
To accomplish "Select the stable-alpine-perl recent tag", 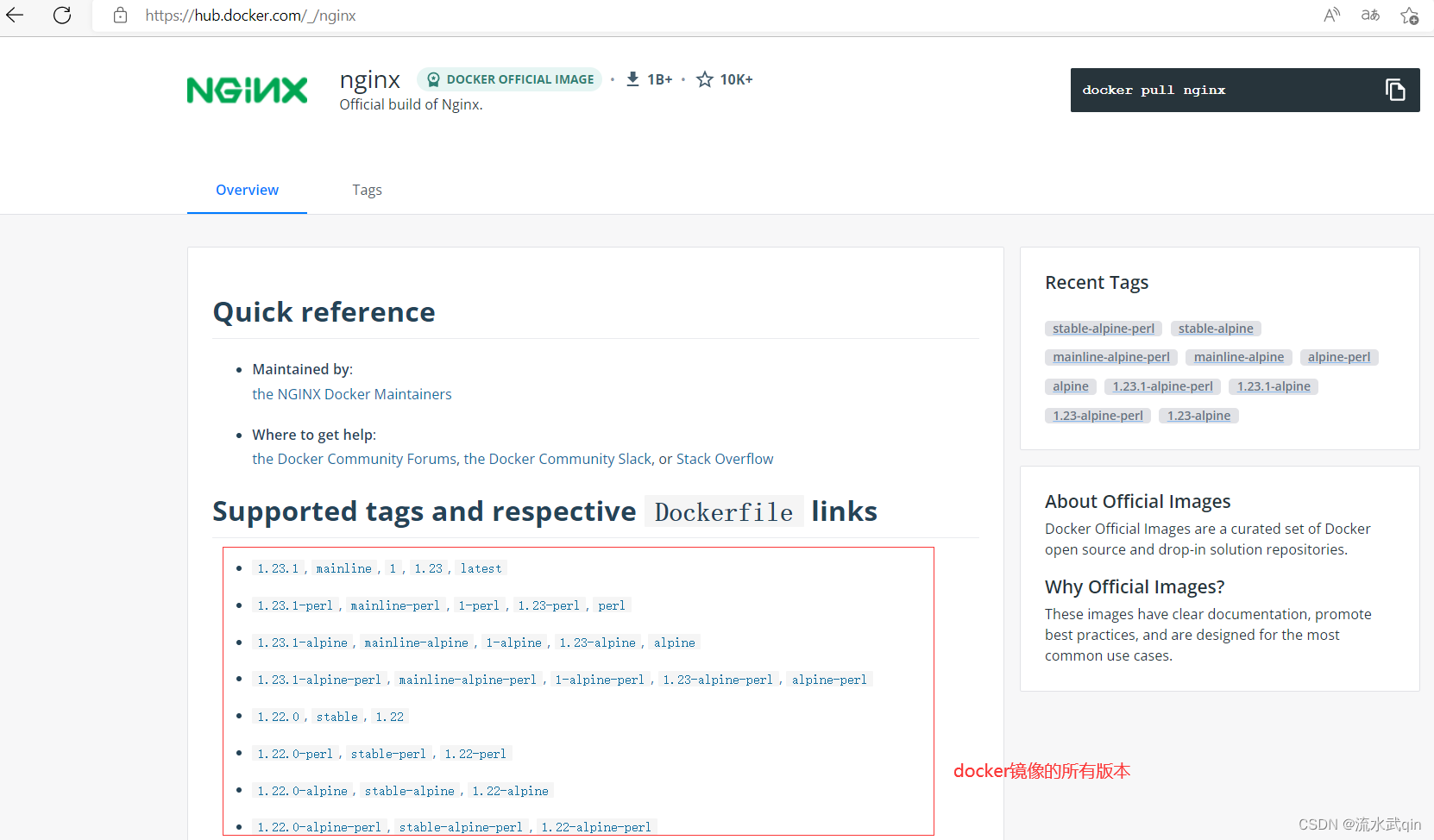I will 1104,329.
